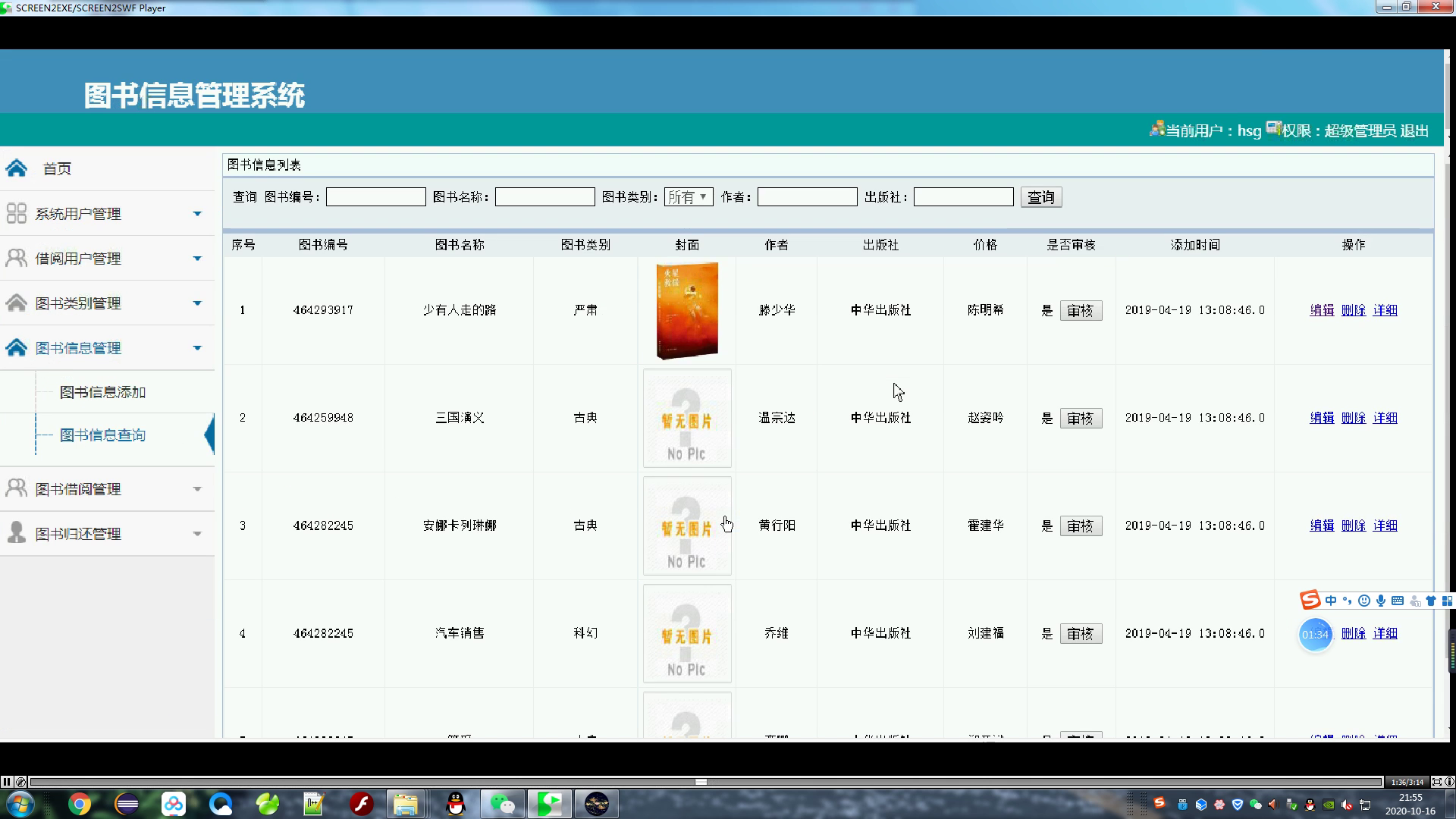The height and width of the screenshot is (819, 1456).
Task: Click the 01:34 blue timer bubble
Action: [1315, 635]
